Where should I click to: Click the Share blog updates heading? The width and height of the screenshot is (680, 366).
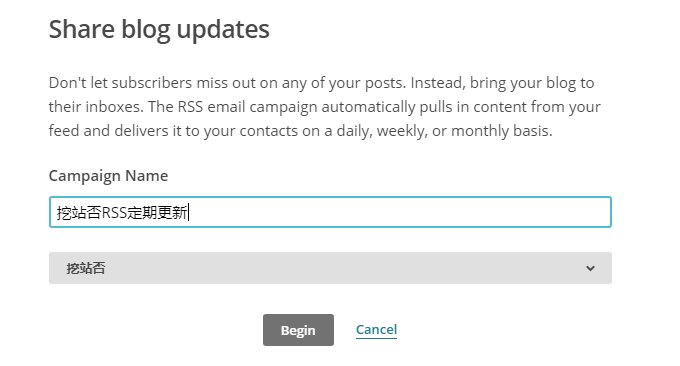pyautogui.click(x=159, y=29)
